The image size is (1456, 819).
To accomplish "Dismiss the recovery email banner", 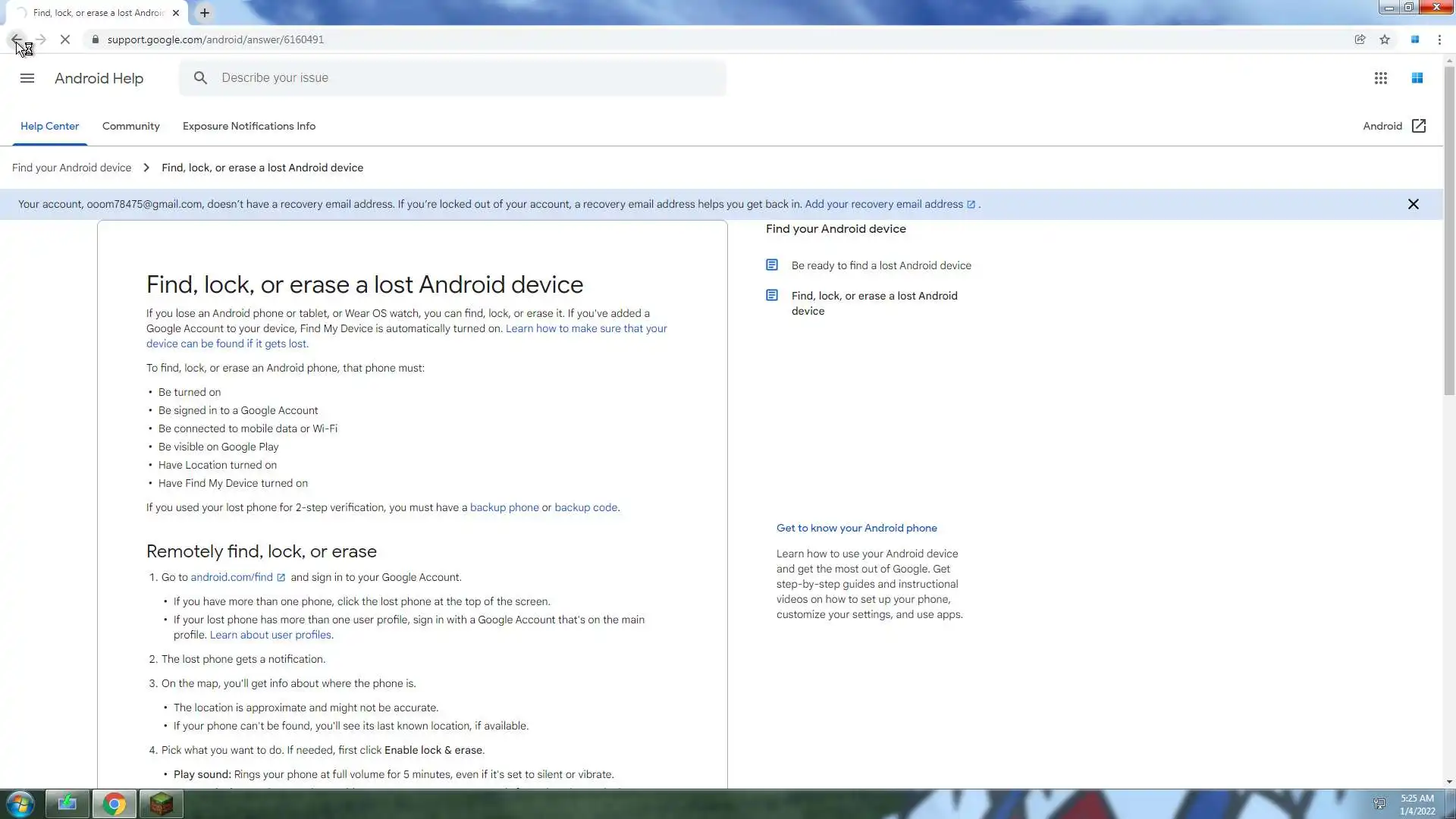I will (1413, 204).
